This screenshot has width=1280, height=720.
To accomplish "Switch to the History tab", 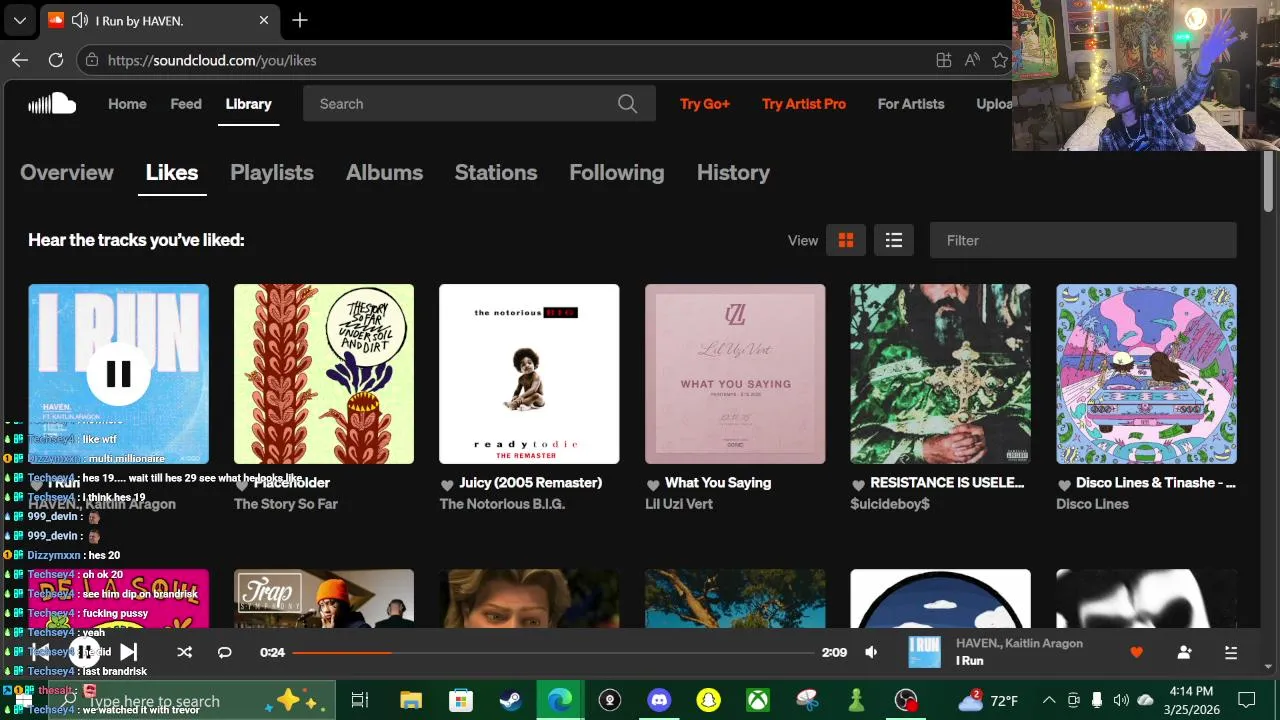I will click(733, 172).
